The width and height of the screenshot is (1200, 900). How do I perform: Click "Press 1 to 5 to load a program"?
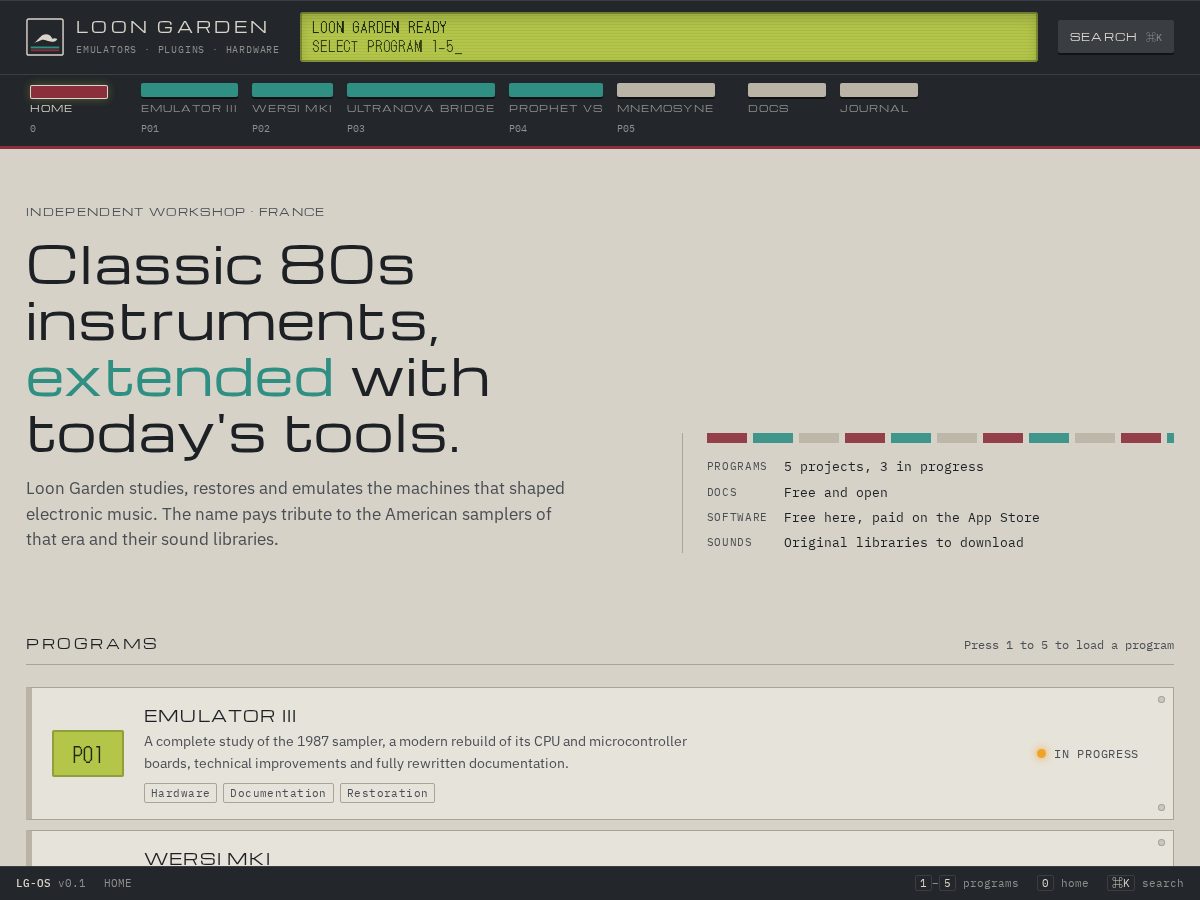(1069, 645)
